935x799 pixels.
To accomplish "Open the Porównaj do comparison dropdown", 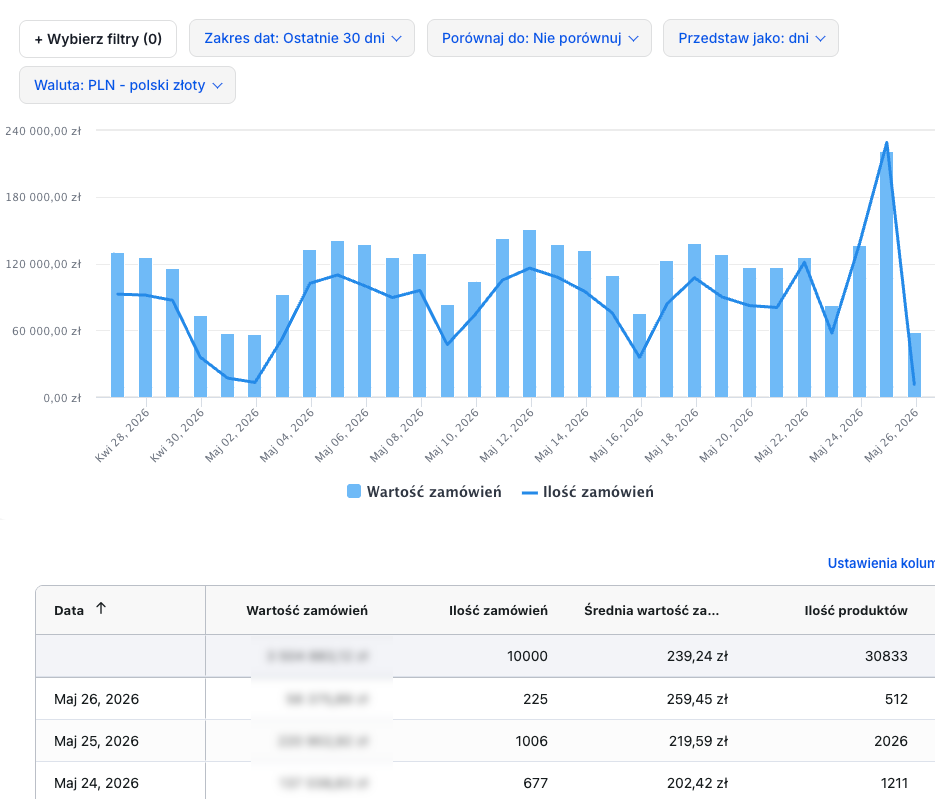I will coord(539,38).
